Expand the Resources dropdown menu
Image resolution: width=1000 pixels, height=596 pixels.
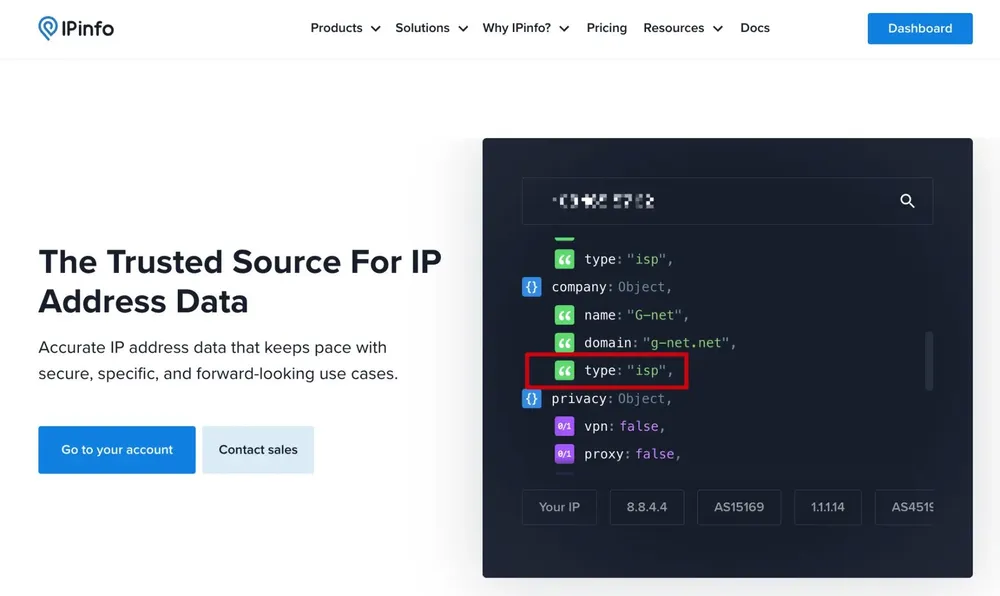pyautogui.click(x=682, y=28)
